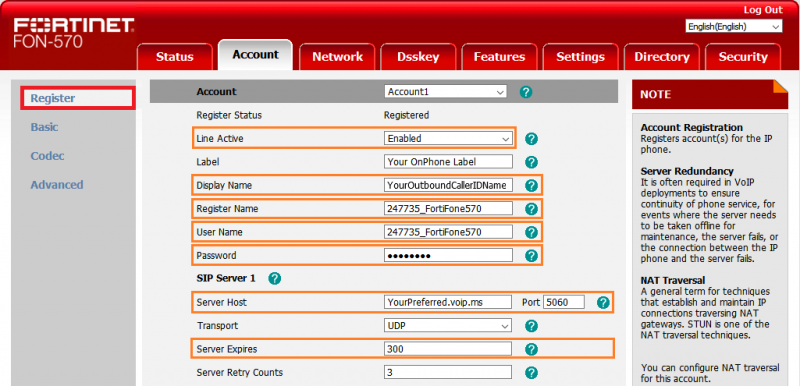Viewport: 800px width, 386px height.
Task: Click the Server Host input field
Action: (447, 302)
